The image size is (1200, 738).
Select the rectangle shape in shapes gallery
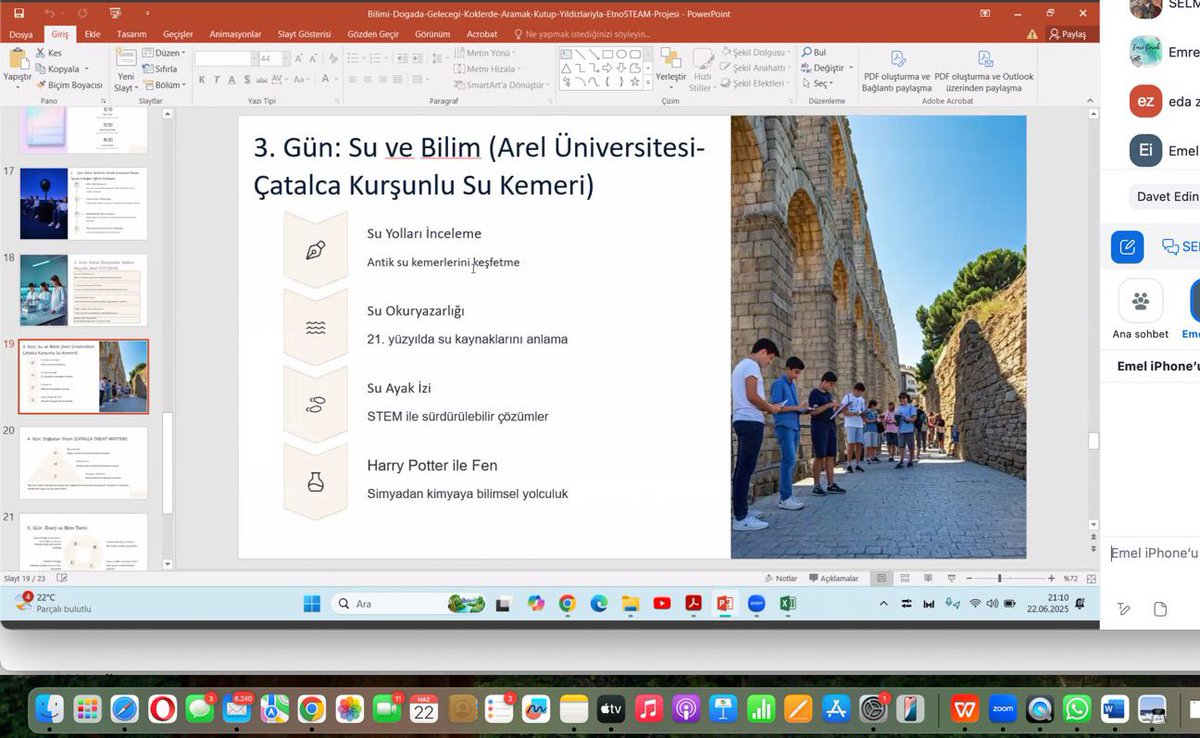(x=607, y=54)
